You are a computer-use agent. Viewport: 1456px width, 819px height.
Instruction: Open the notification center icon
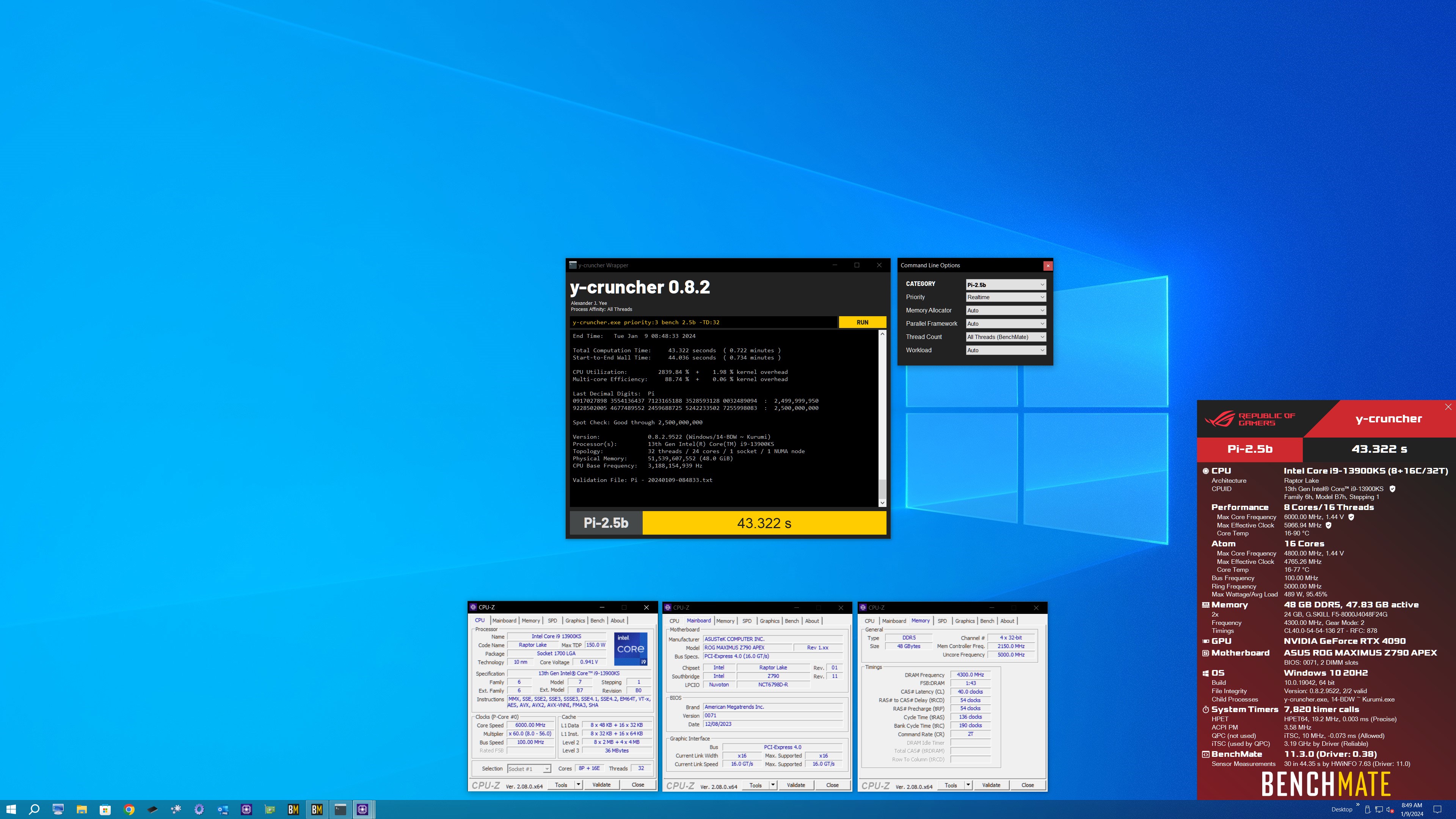(1438, 810)
